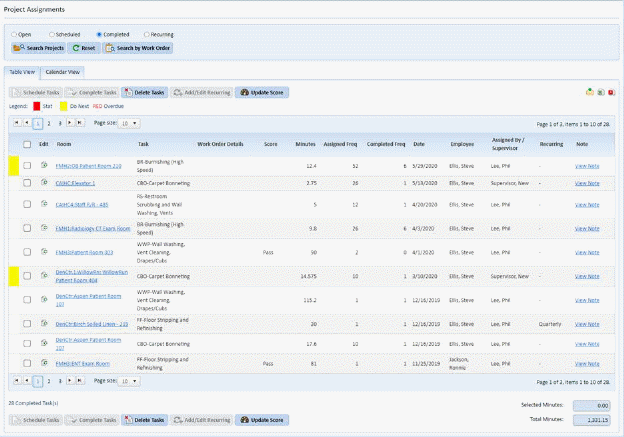Check the select-all checkbox in the grid header
The image size is (624, 437).
[x=27, y=144]
